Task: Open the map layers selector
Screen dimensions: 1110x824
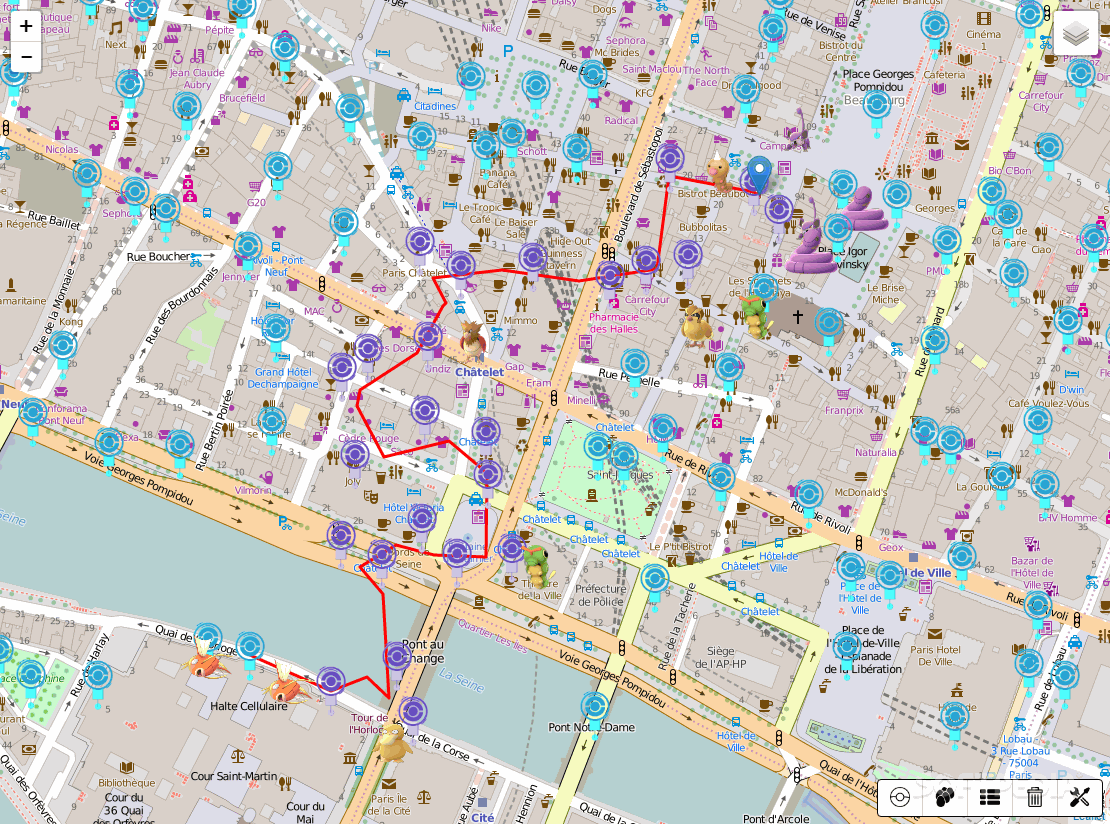Action: pyautogui.click(x=1075, y=33)
